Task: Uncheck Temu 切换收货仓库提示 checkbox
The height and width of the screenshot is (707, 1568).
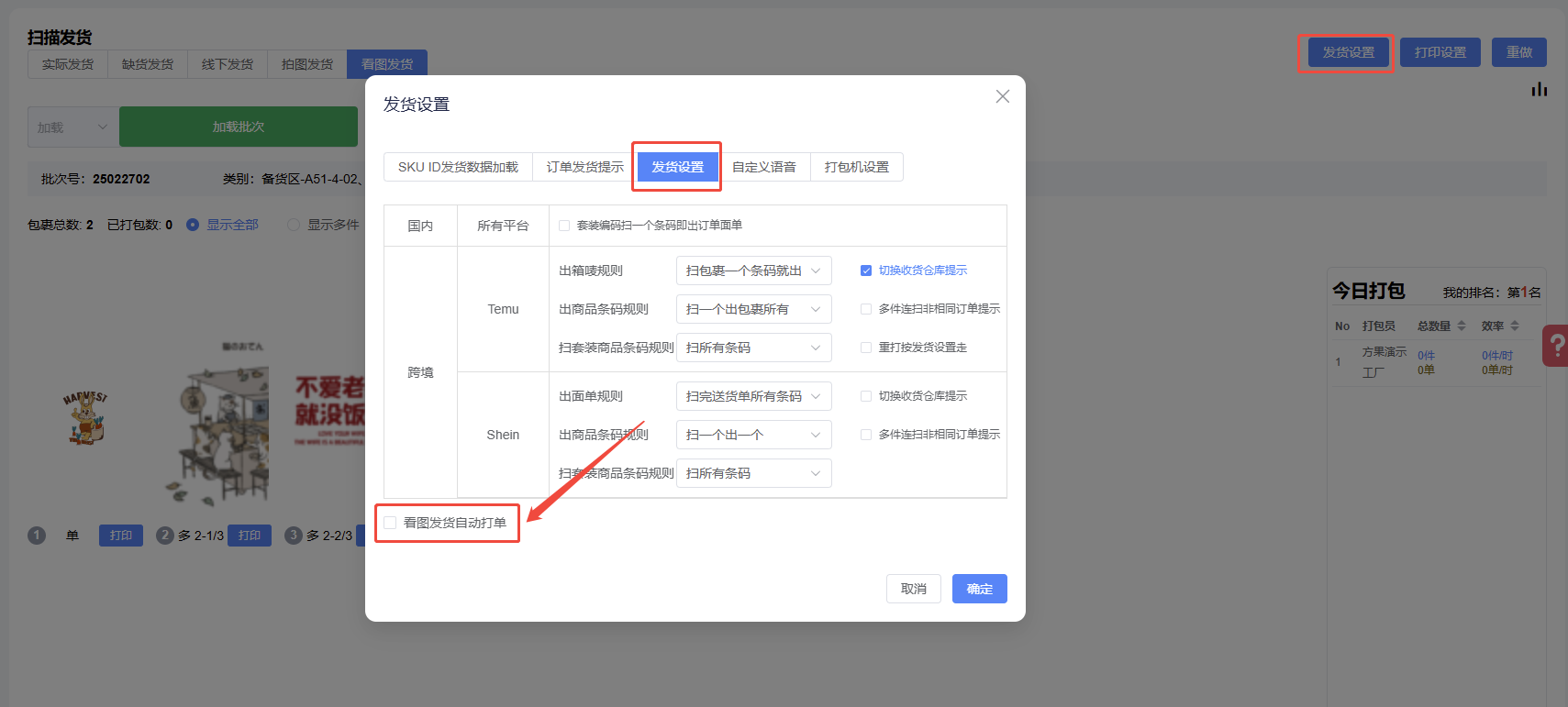Action: click(x=866, y=271)
